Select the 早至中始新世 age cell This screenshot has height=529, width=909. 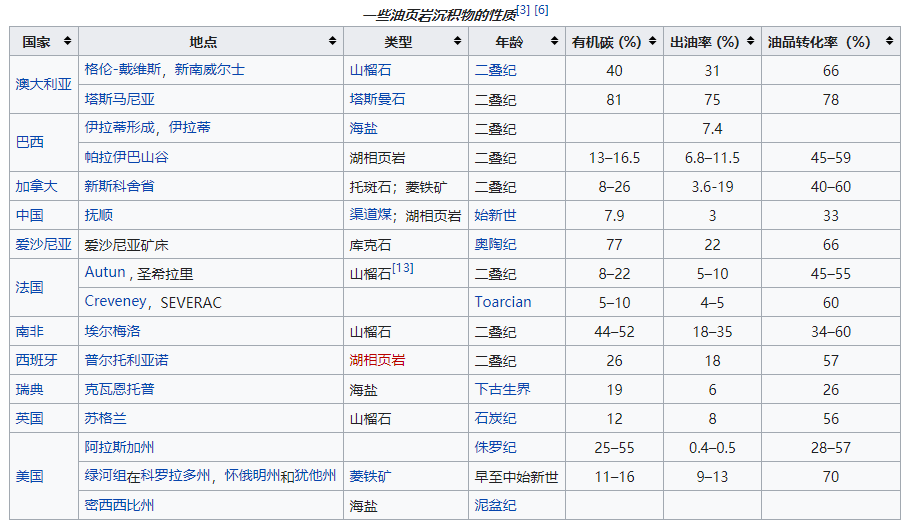click(x=517, y=476)
